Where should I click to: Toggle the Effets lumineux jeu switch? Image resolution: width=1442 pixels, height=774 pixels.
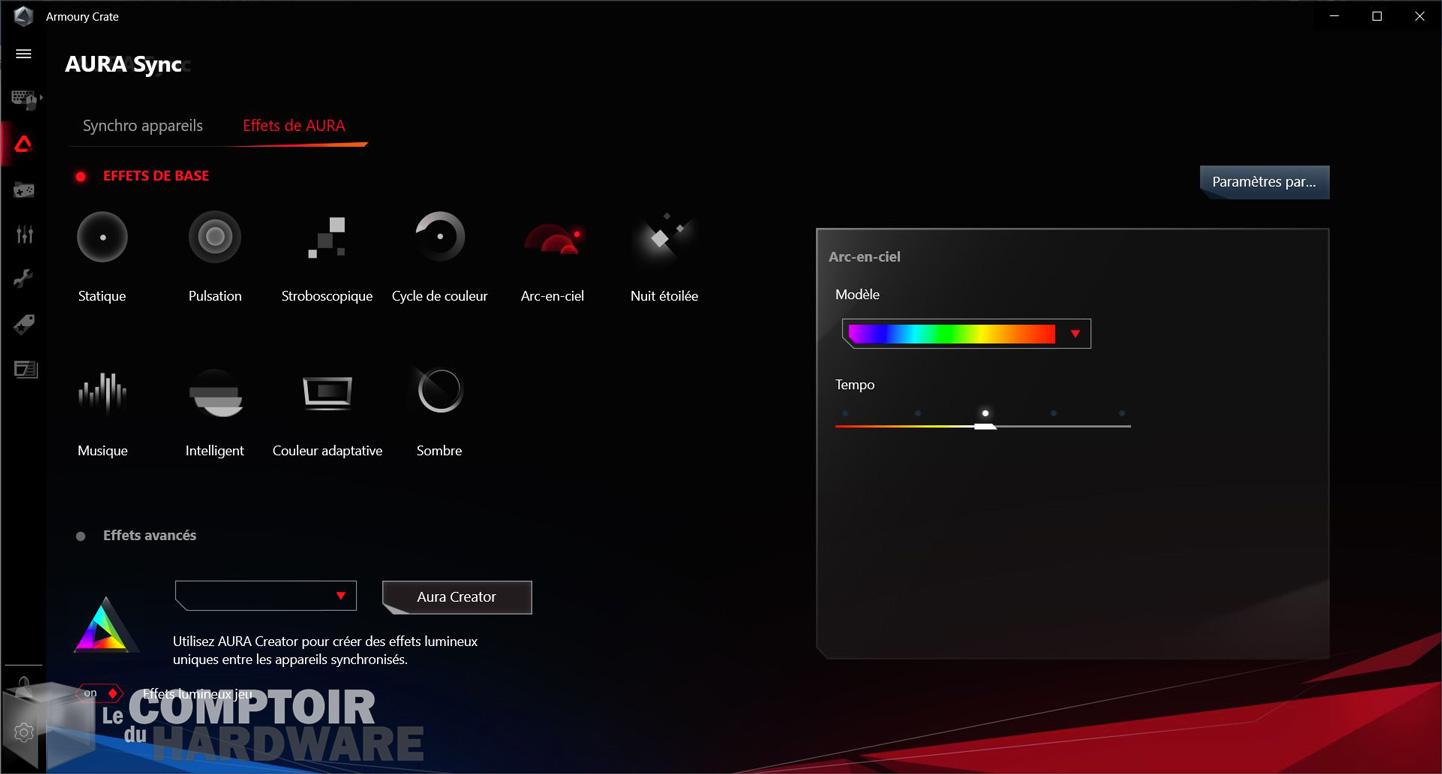(x=101, y=693)
